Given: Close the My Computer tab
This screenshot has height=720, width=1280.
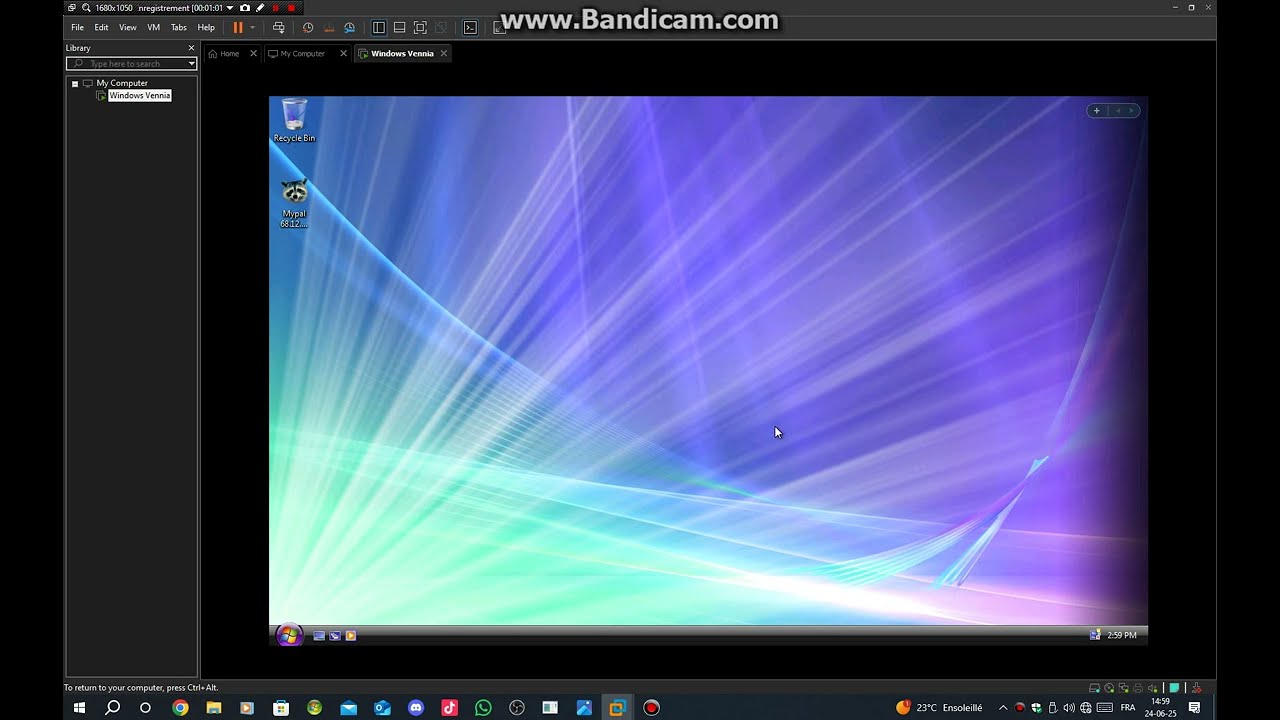Looking at the screenshot, I should coord(343,53).
